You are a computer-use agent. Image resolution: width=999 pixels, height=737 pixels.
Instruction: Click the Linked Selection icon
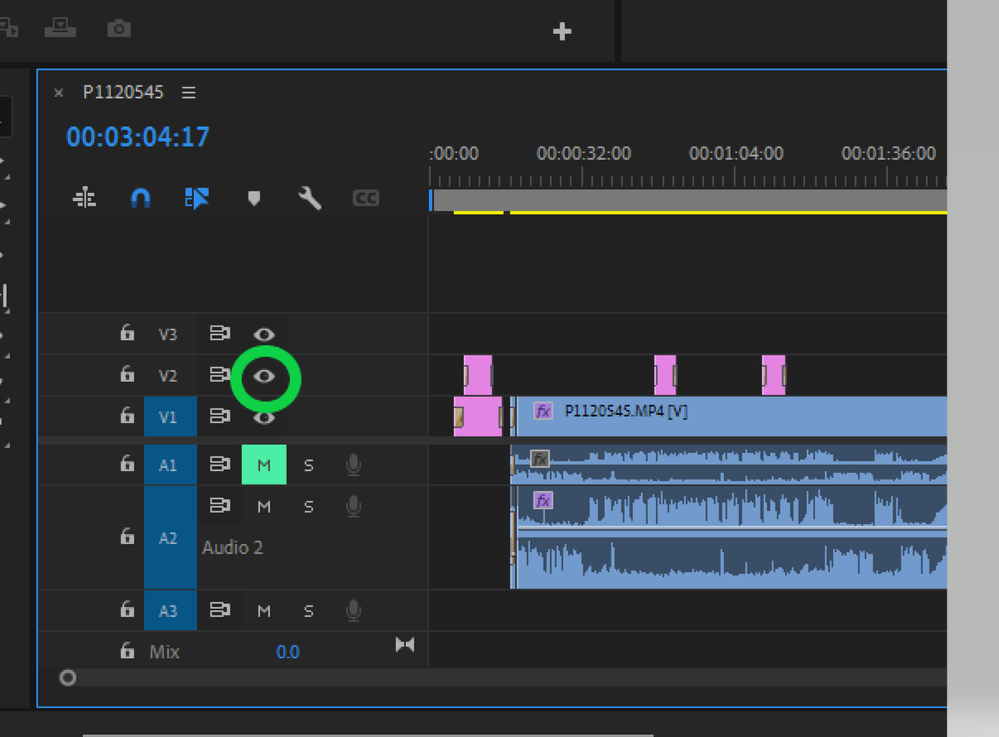tap(197, 198)
